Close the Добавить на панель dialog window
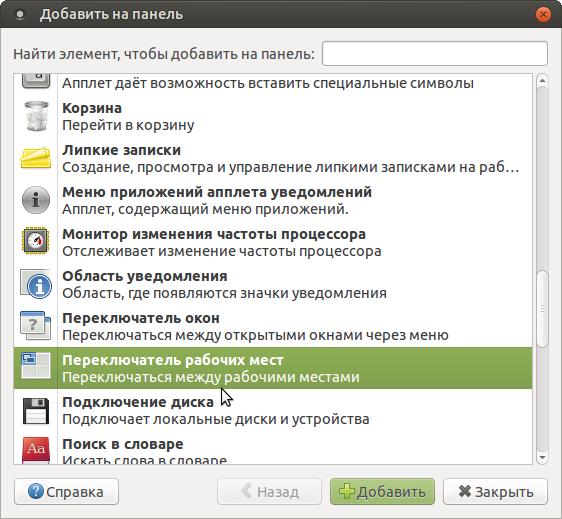This screenshot has height=519, width=562. click(x=543, y=14)
